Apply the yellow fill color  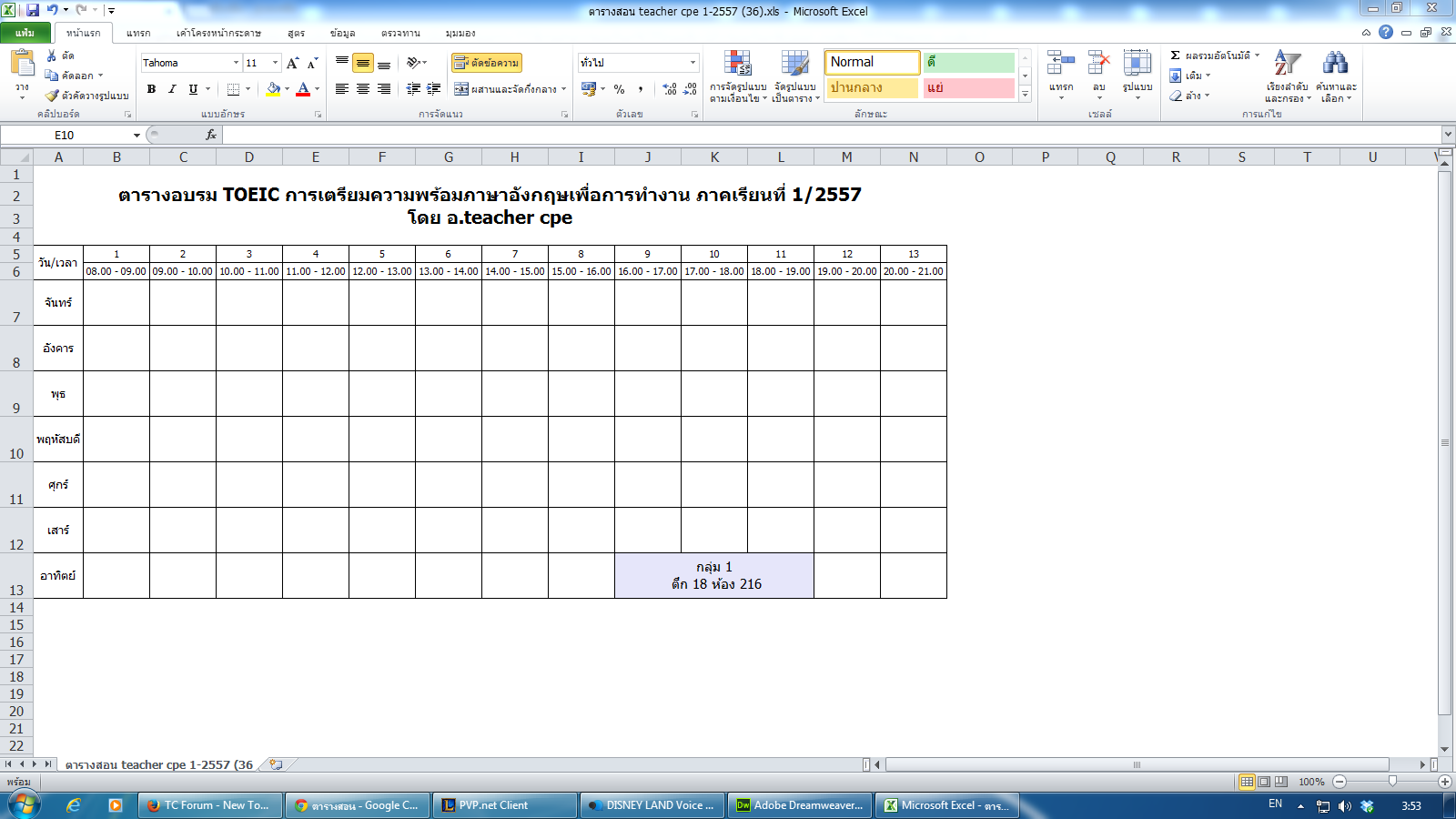click(273, 89)
